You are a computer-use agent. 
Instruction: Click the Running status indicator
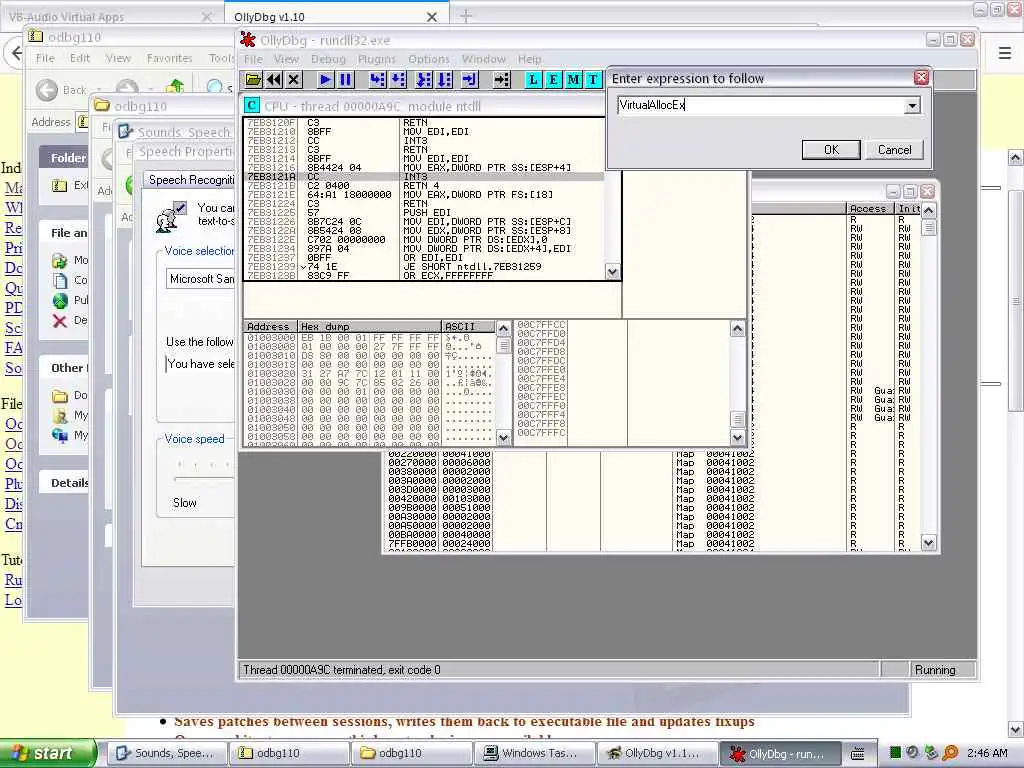942,670
